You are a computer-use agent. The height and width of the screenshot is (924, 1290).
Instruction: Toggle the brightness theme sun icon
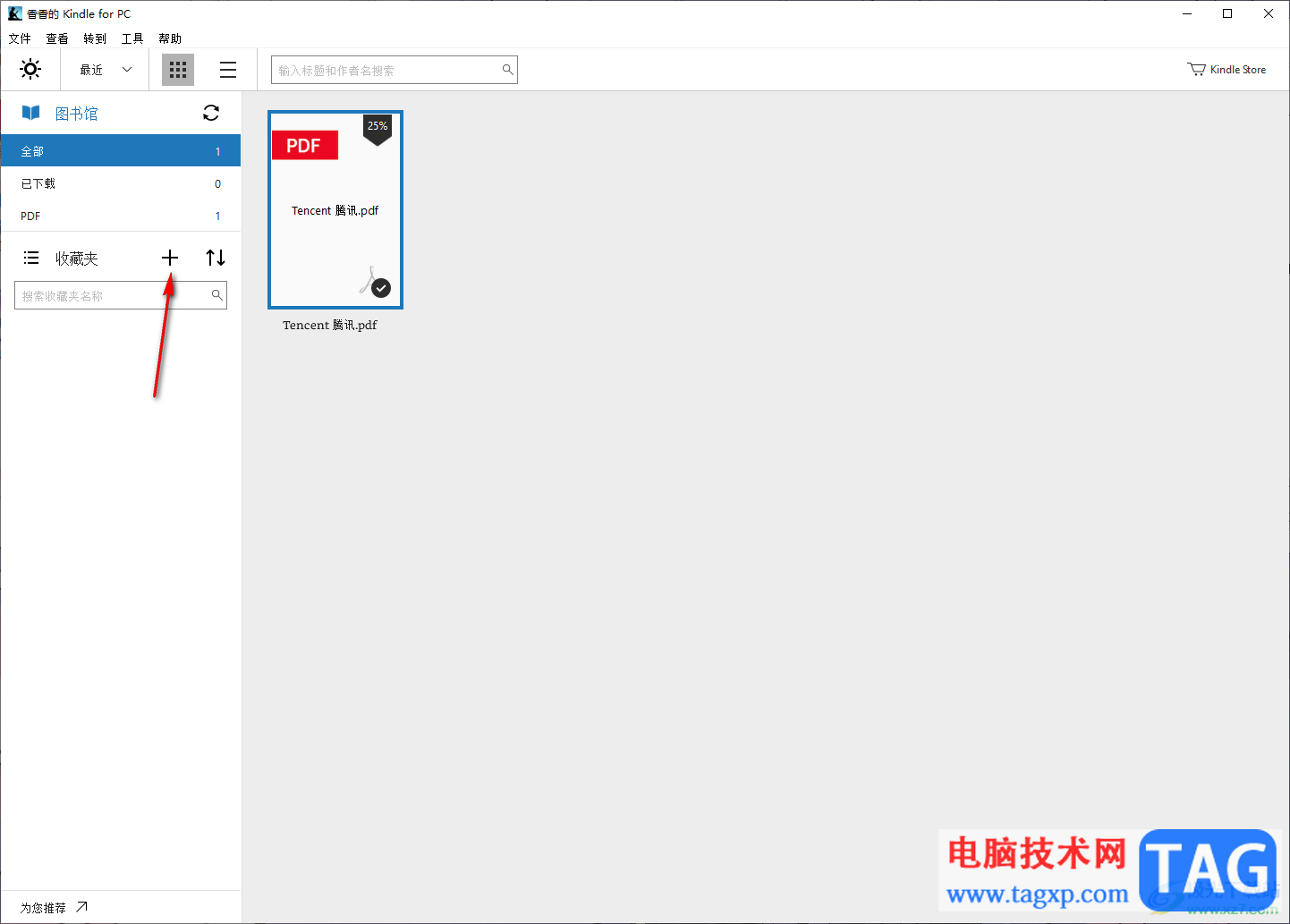30,69
